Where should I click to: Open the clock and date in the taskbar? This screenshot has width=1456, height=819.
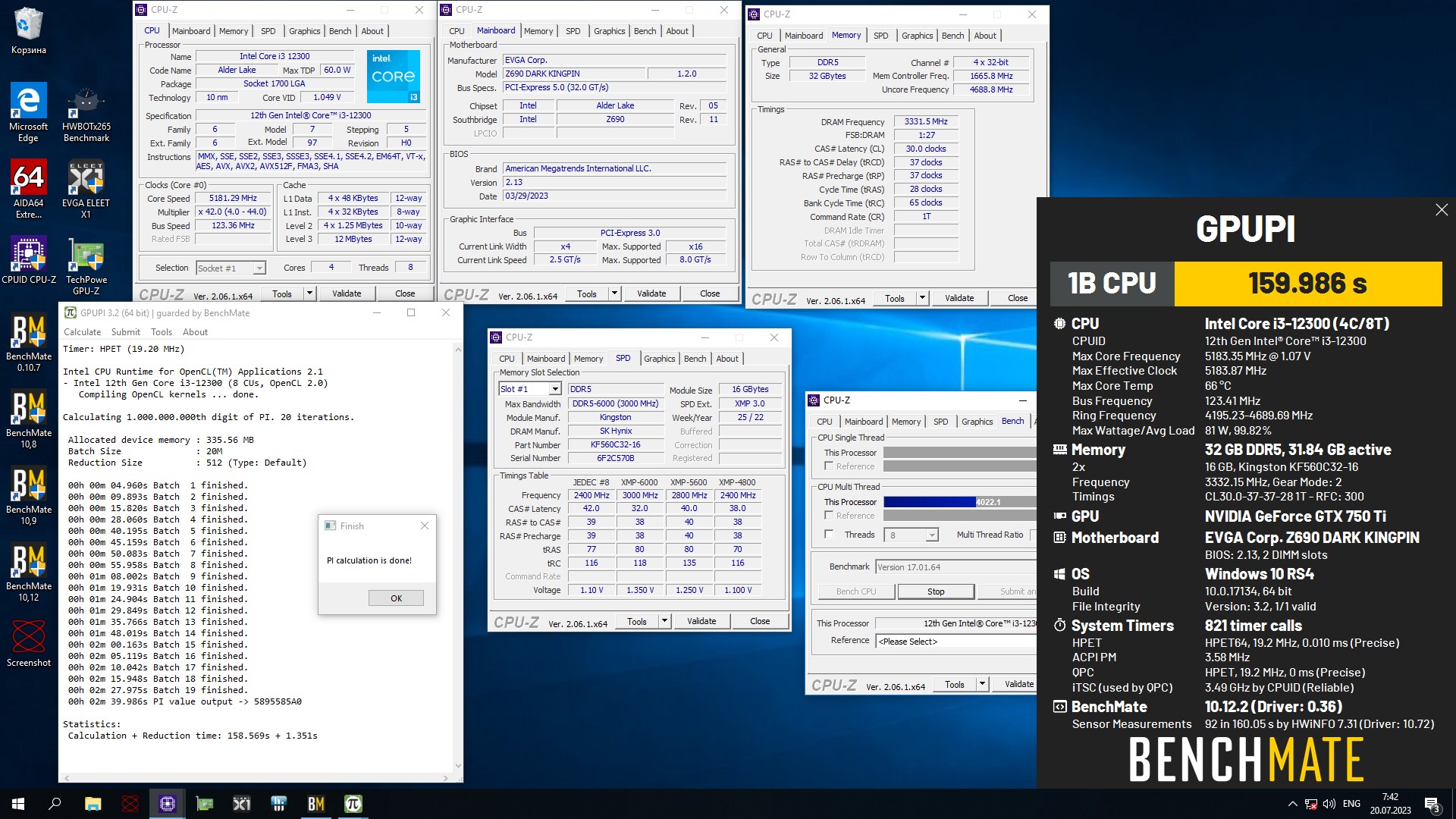click(1390, 804)
